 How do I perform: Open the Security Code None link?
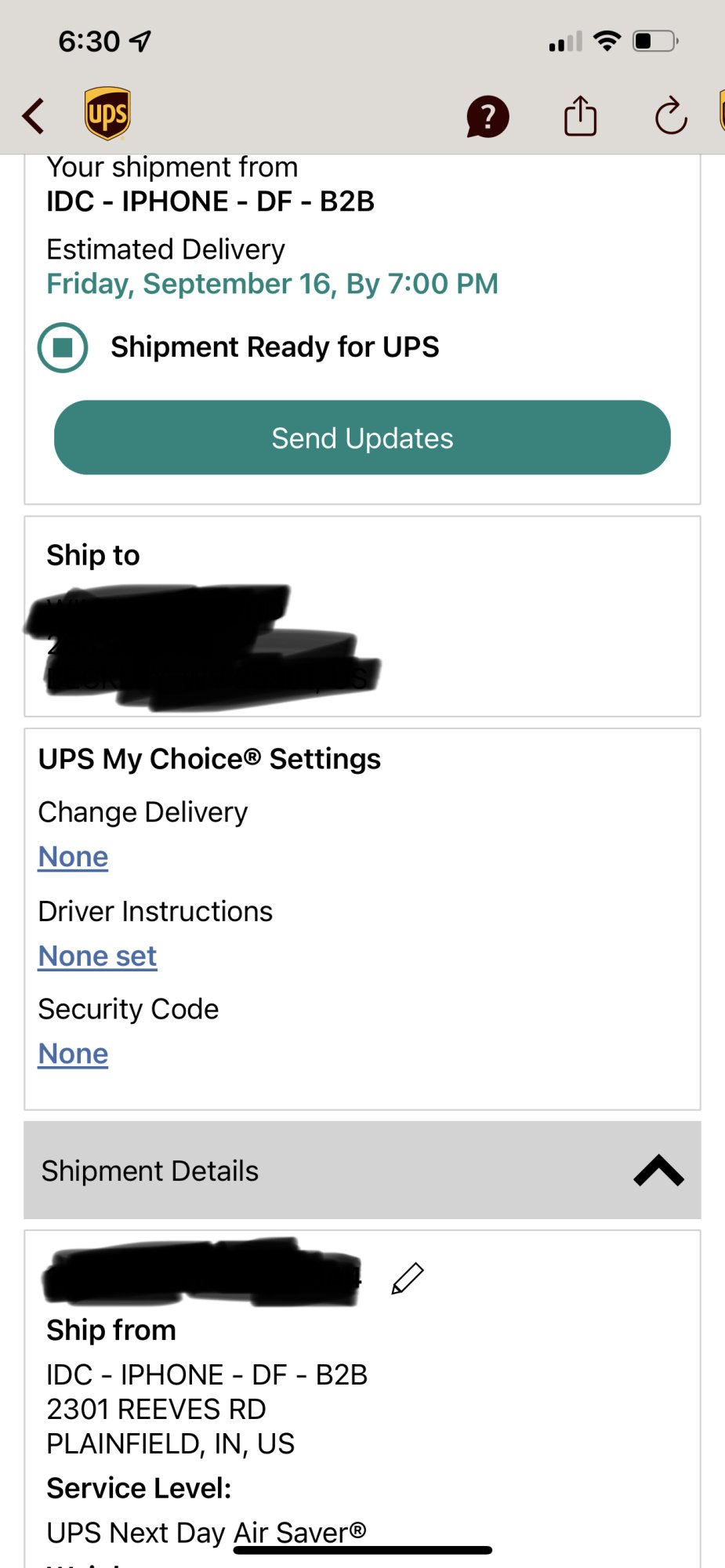[x=74, y=1054]
